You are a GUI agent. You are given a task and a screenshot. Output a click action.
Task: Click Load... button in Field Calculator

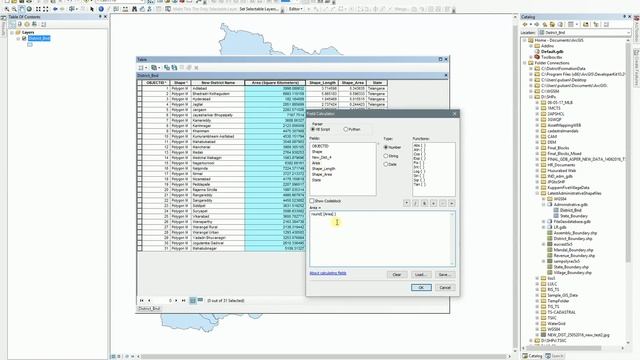pos(421,275)
